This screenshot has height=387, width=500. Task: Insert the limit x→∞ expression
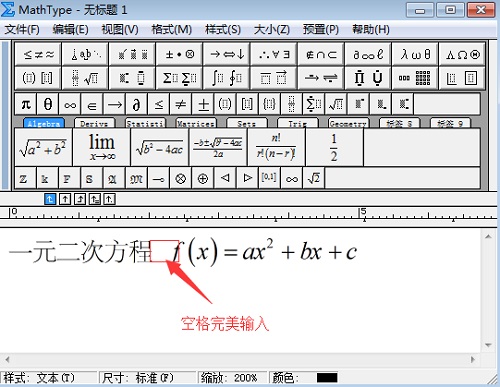pyautogui.click(x=102, y=147)
